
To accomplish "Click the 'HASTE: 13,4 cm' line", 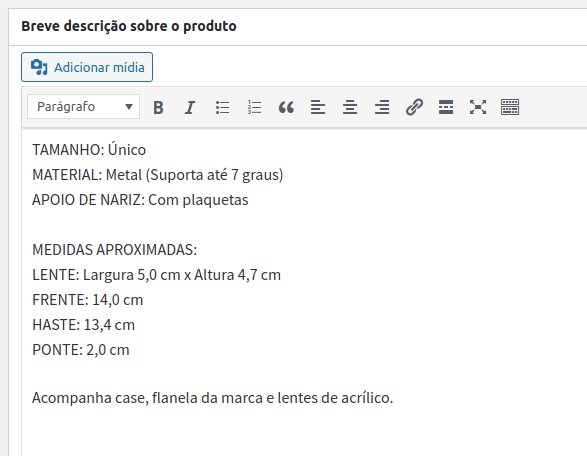I will (83, 325).
